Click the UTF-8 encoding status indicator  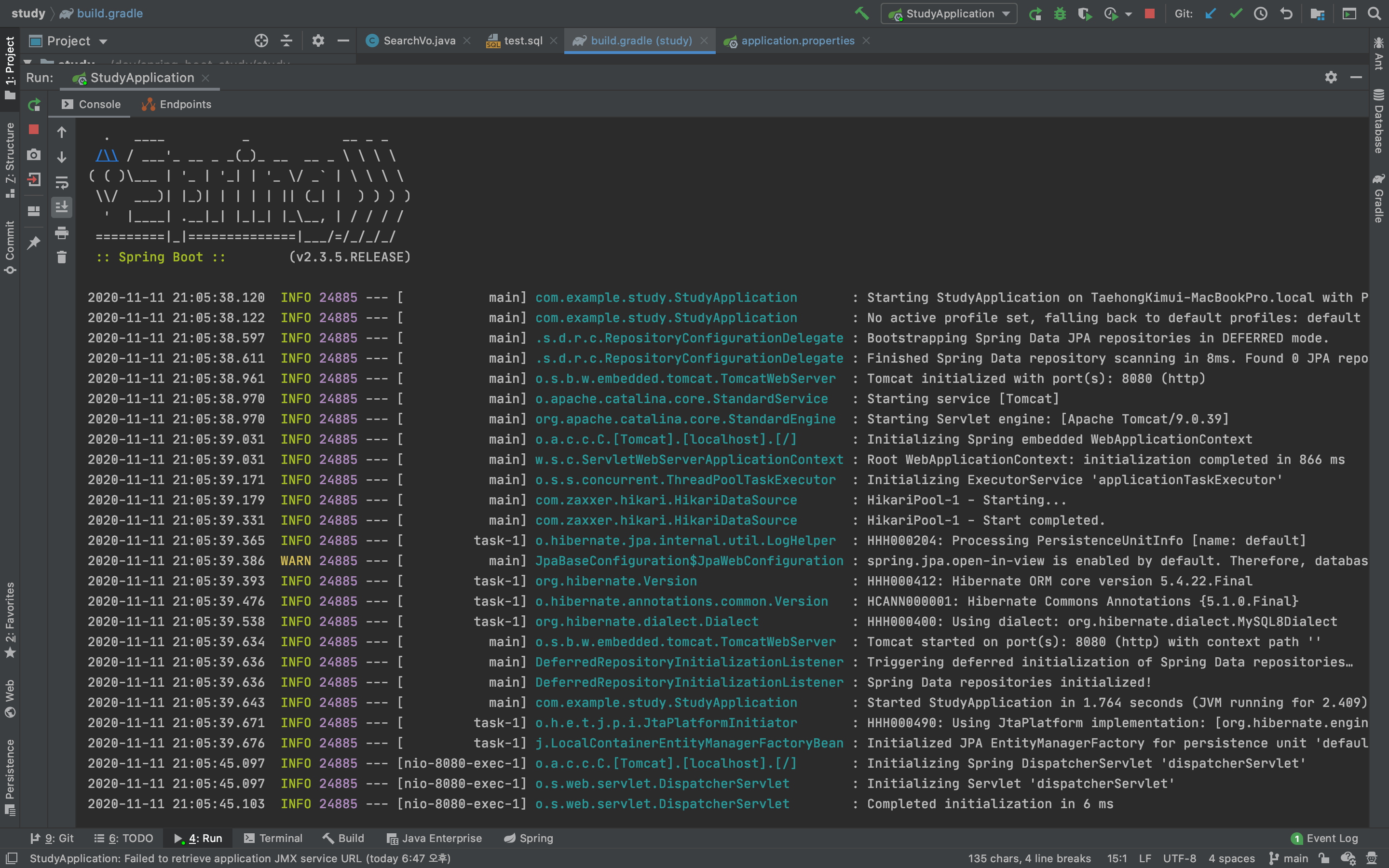coord(1179,858)
